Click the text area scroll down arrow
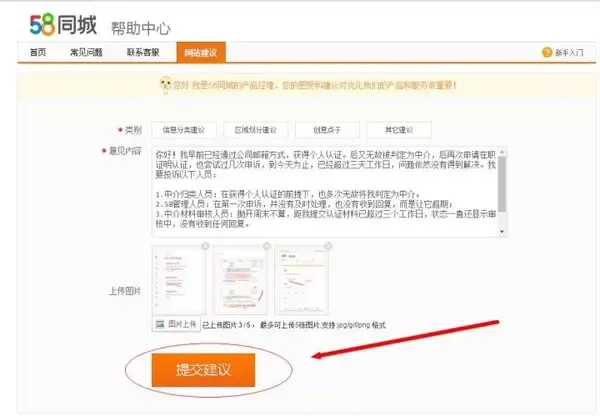Image resolution: width=600 pixels, height=416 pixels. 502,232
